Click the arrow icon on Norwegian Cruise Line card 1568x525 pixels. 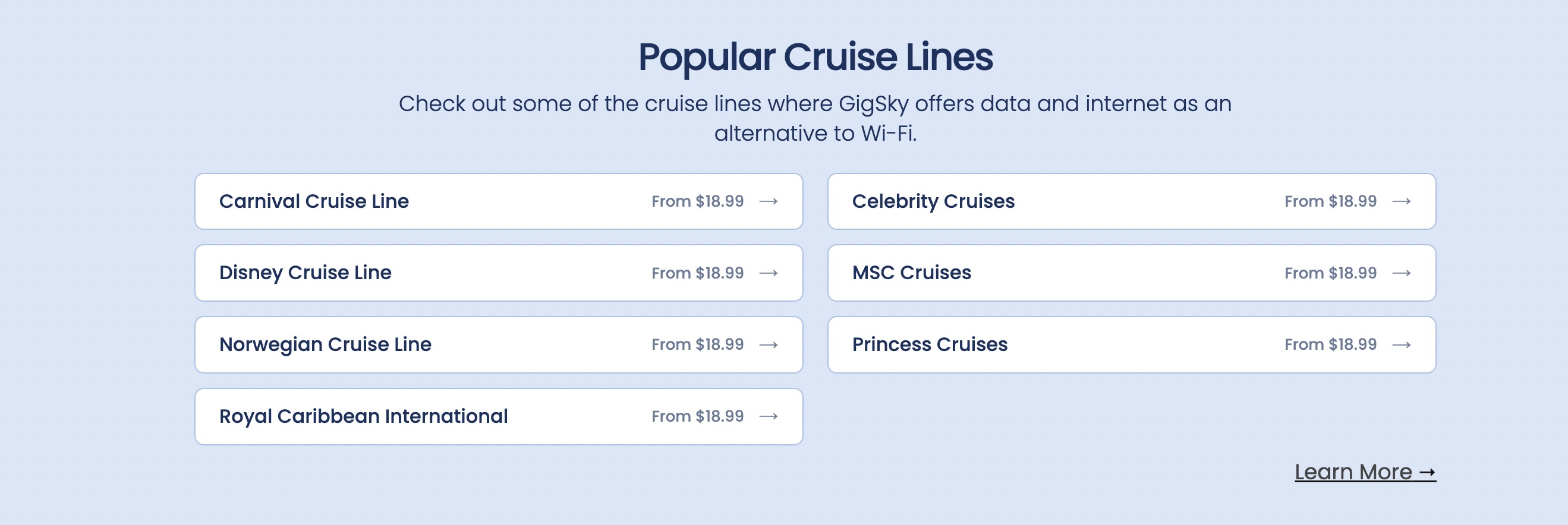[x=770, y=344]
